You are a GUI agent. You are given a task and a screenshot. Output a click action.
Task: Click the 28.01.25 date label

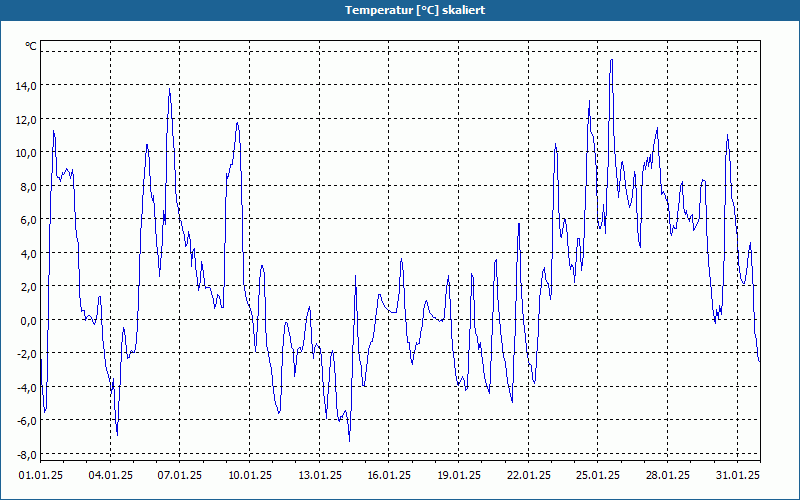tap(668, 475)
